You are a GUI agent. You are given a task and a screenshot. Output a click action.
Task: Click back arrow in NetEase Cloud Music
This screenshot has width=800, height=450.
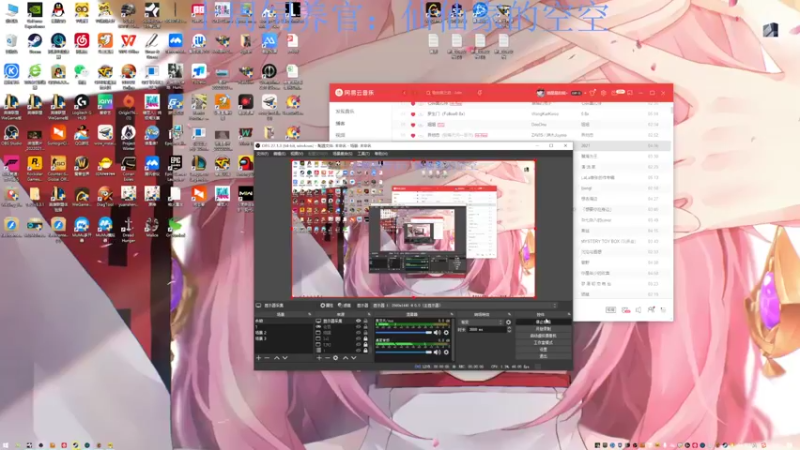click(404, 93)
